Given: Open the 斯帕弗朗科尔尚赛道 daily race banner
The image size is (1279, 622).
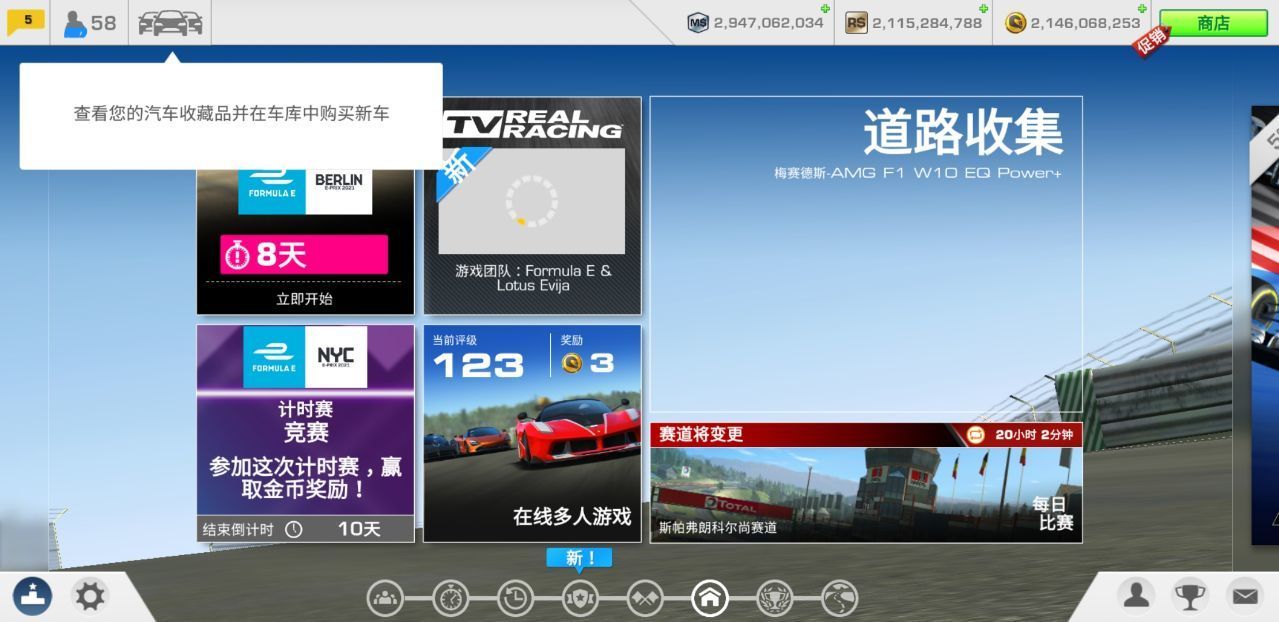Looking at the screenshot, I should coord(864,490).
